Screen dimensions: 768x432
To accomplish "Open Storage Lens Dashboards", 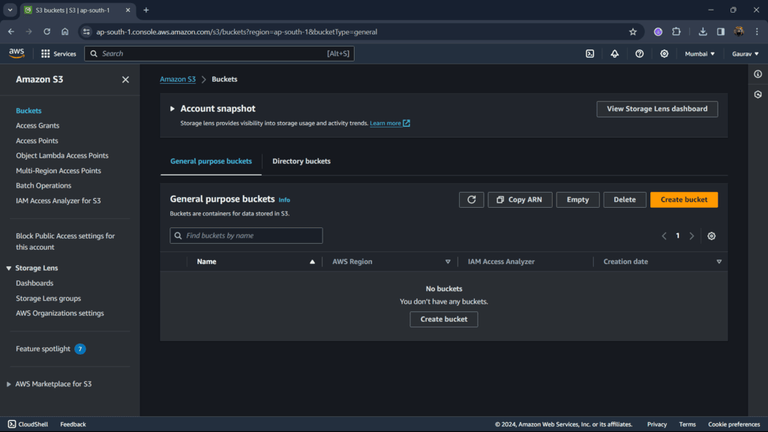I will click(x=34, y=283).
